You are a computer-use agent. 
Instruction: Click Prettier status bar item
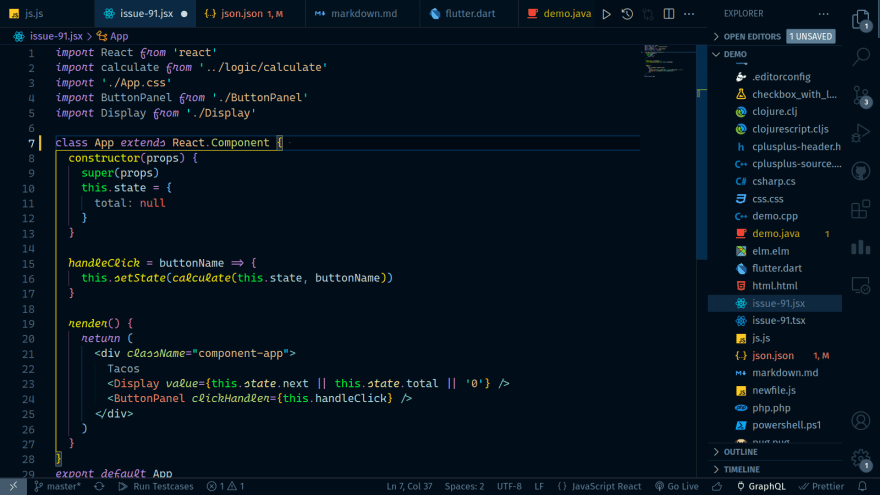click(821, 487)
